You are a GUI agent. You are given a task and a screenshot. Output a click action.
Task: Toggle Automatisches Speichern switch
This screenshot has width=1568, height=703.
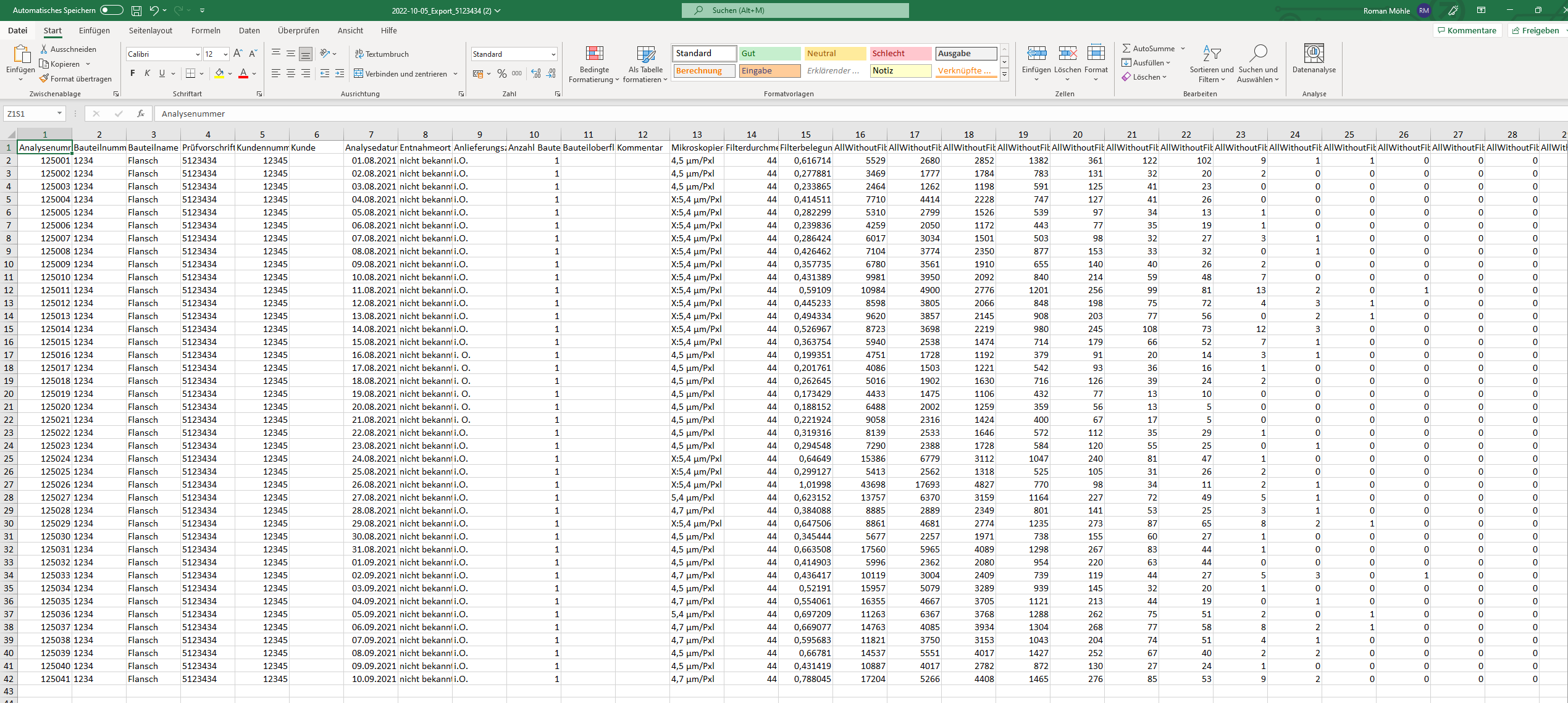click(111, 10)
